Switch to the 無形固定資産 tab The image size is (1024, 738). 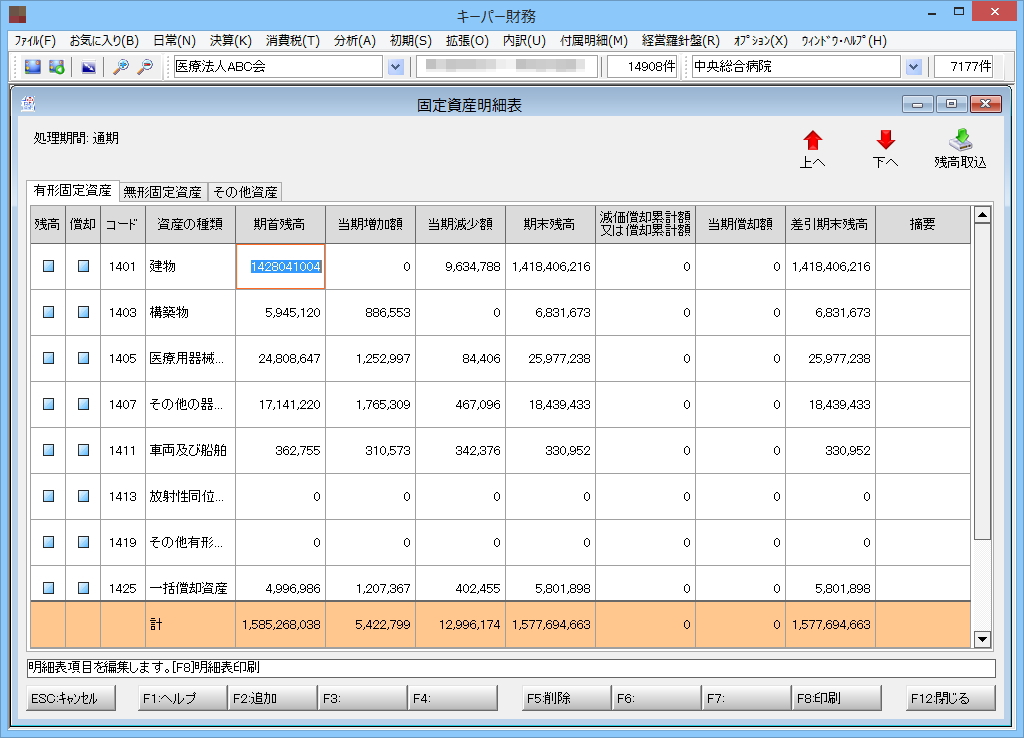click(163, 192)
